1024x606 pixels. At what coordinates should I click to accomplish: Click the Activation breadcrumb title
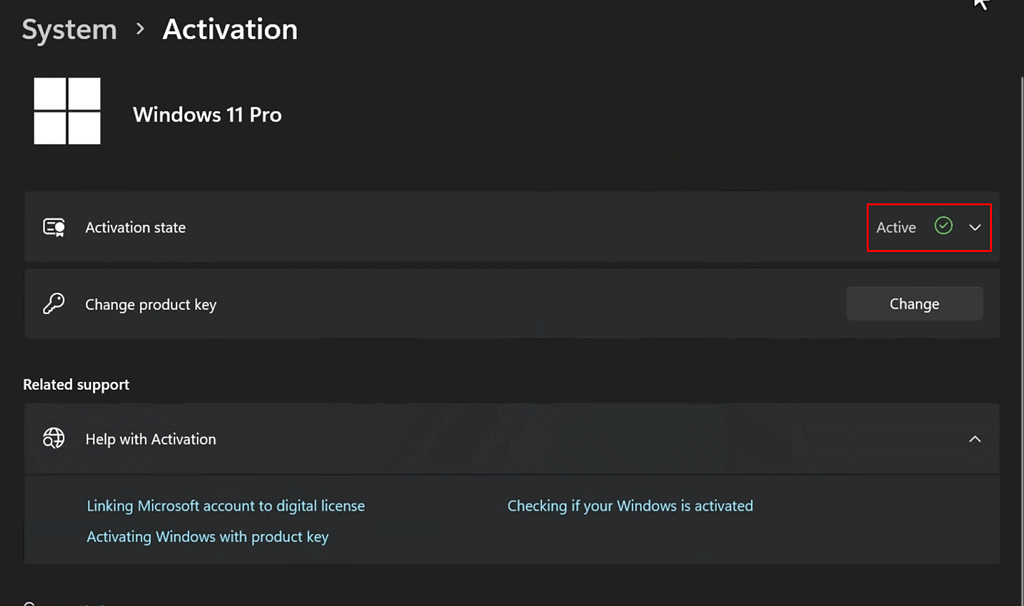click(230, 30)
